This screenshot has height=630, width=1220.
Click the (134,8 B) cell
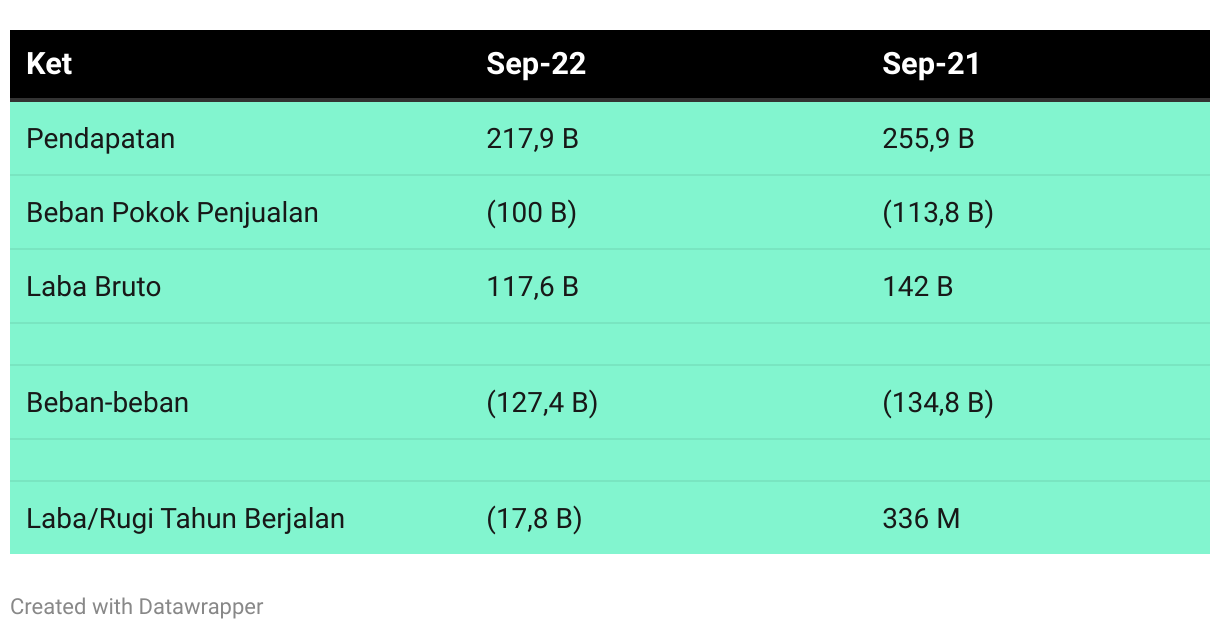(x=938, y=403)
